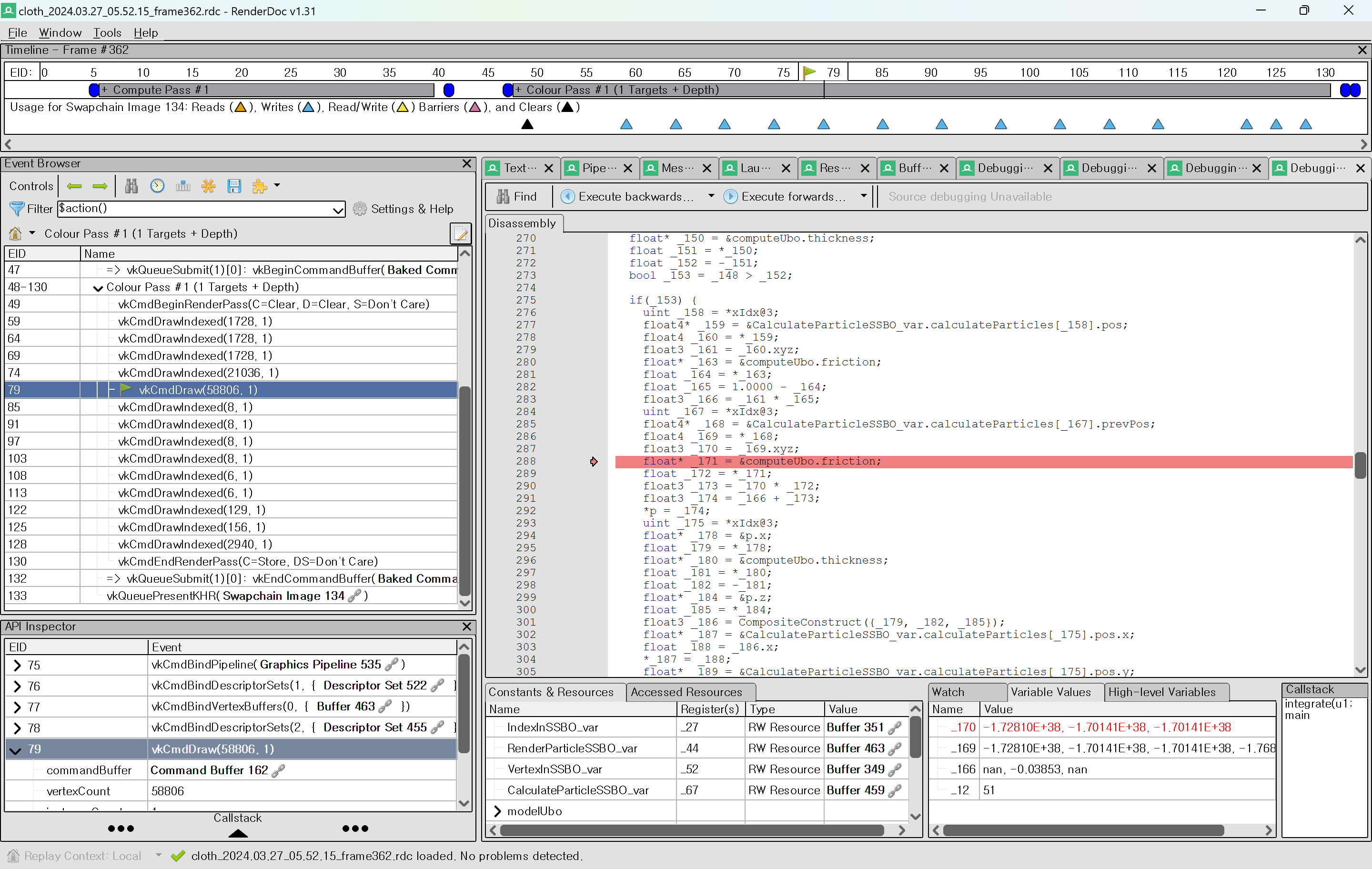Click Callstack button below API Inspector

pyautogui.click(x=238, y=825)
